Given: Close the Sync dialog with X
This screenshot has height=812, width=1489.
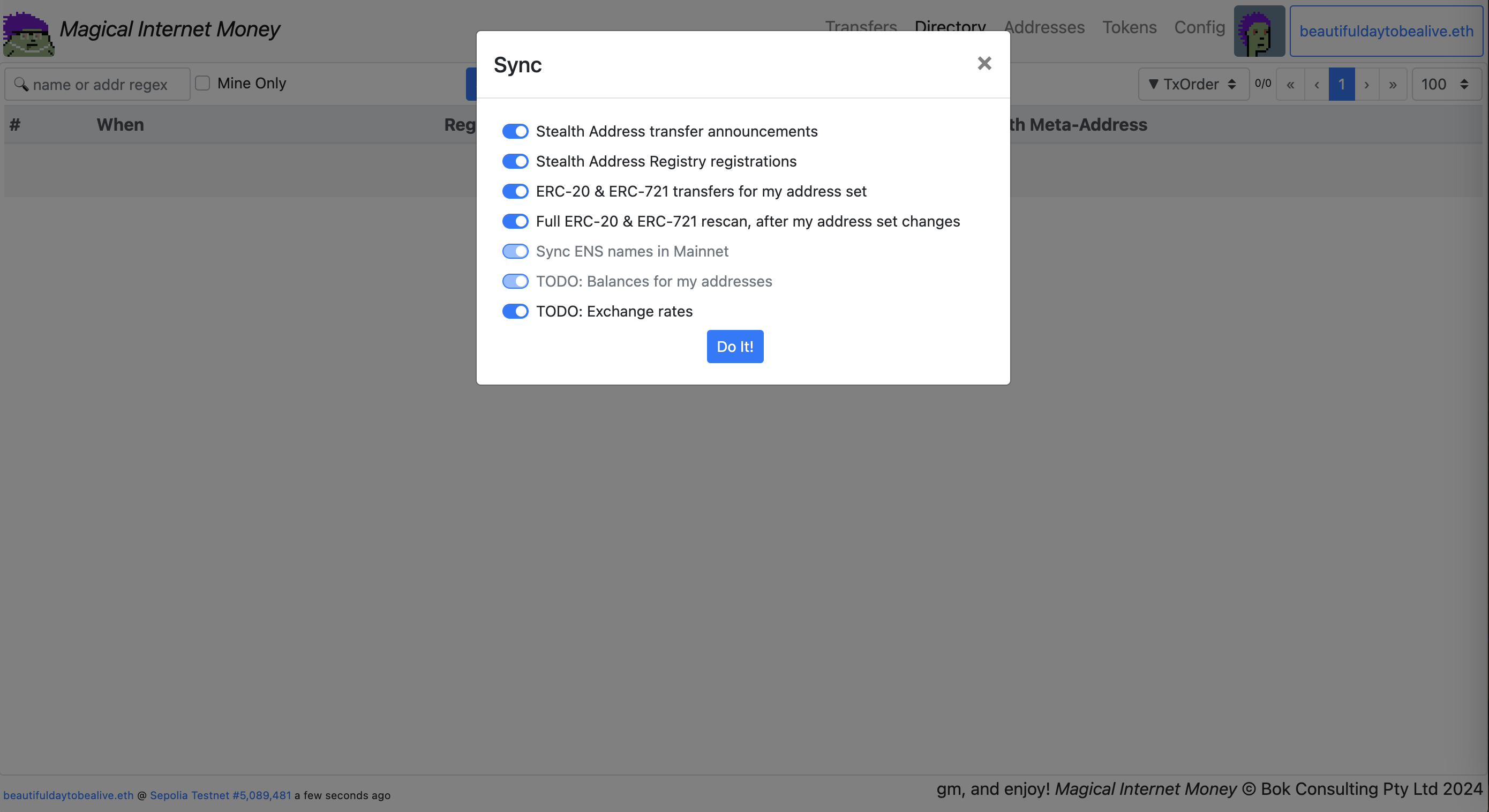Looking at the screenshot, I should pos(984,64).
